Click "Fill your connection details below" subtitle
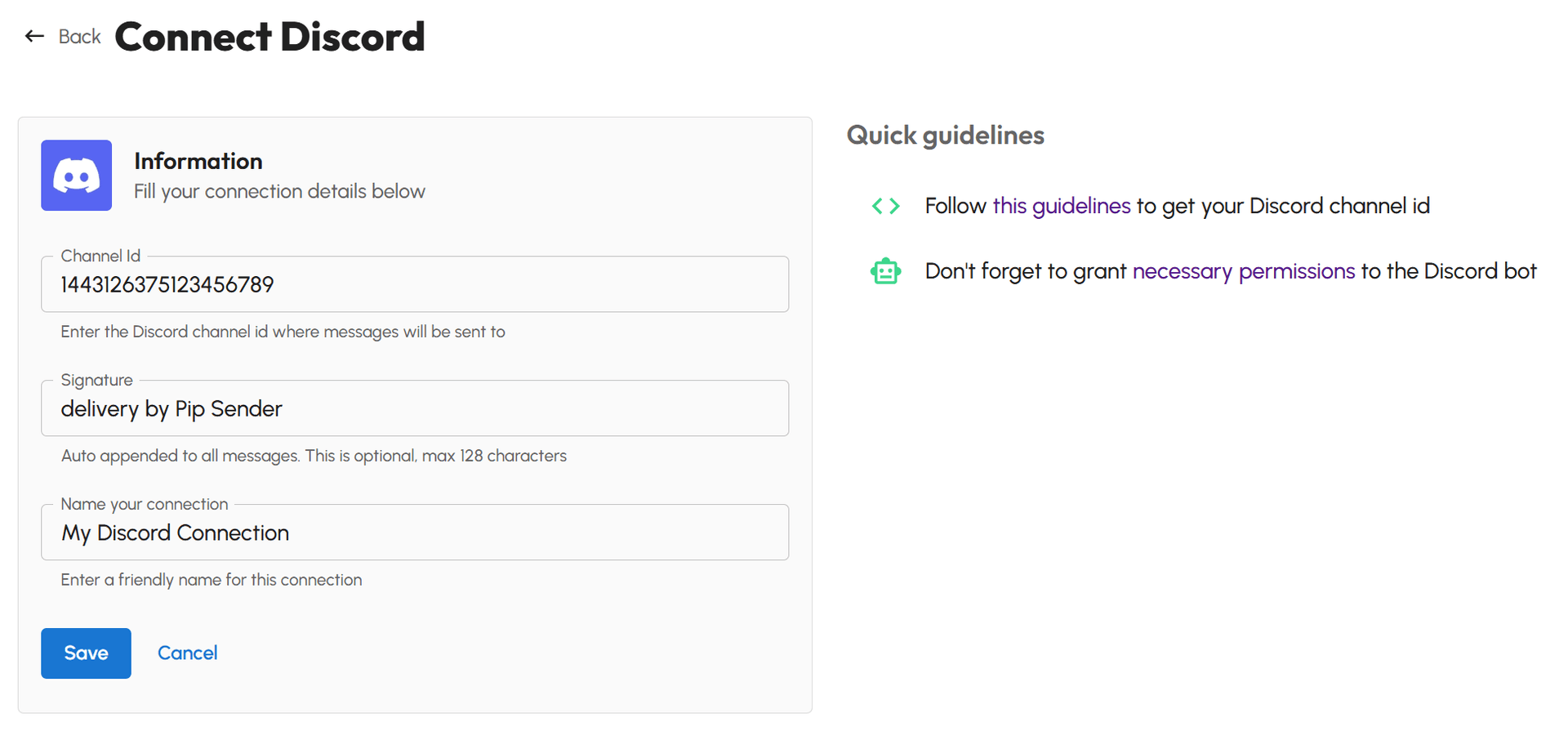Screen dimensions: 1568x731 [279, 191]
